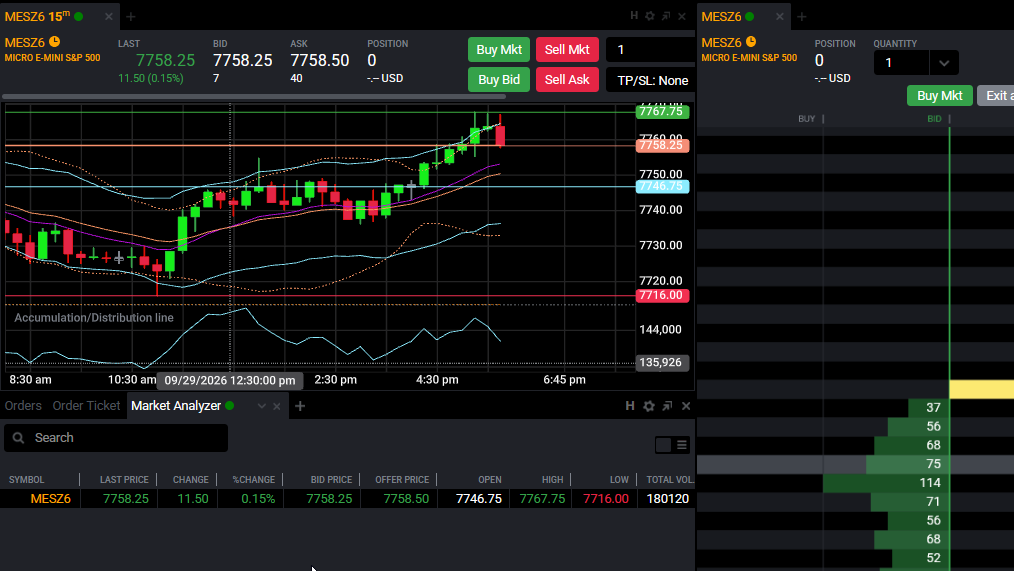
Task: Focus the Market Analyzer Search field
Action: [116, 438]
